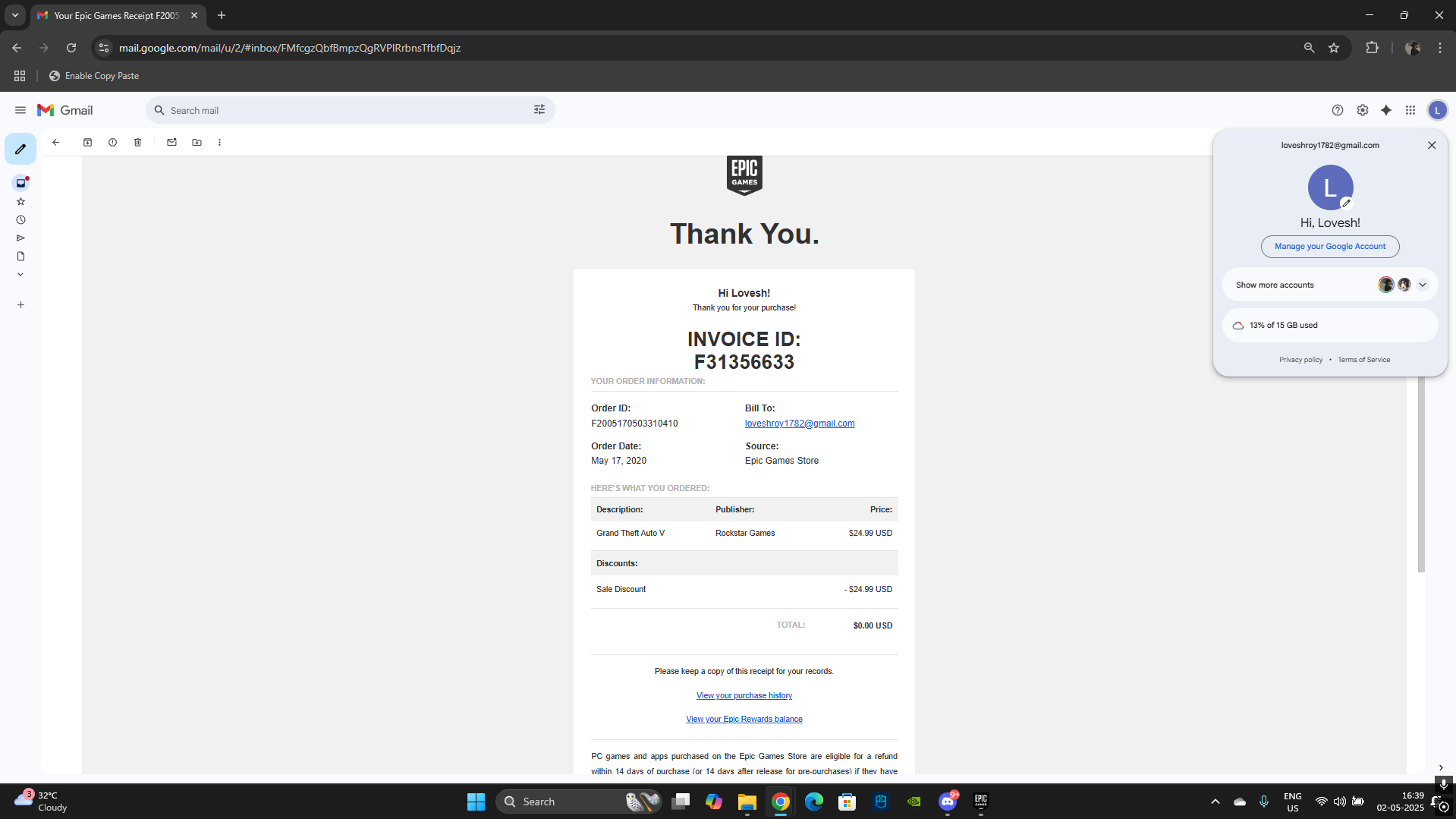Screen dimensions: 1456x819
Task: Open a new browser tab
Action: (x=221, y=15)
